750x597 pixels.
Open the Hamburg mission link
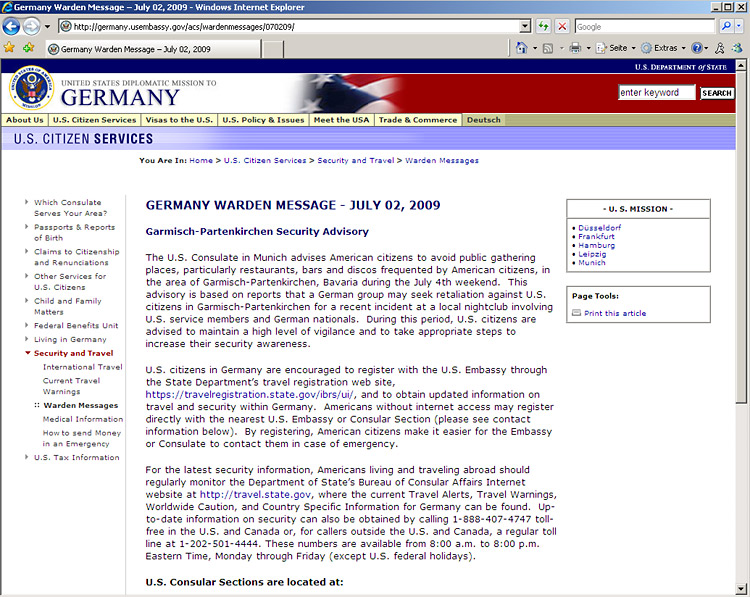[596, 245]
